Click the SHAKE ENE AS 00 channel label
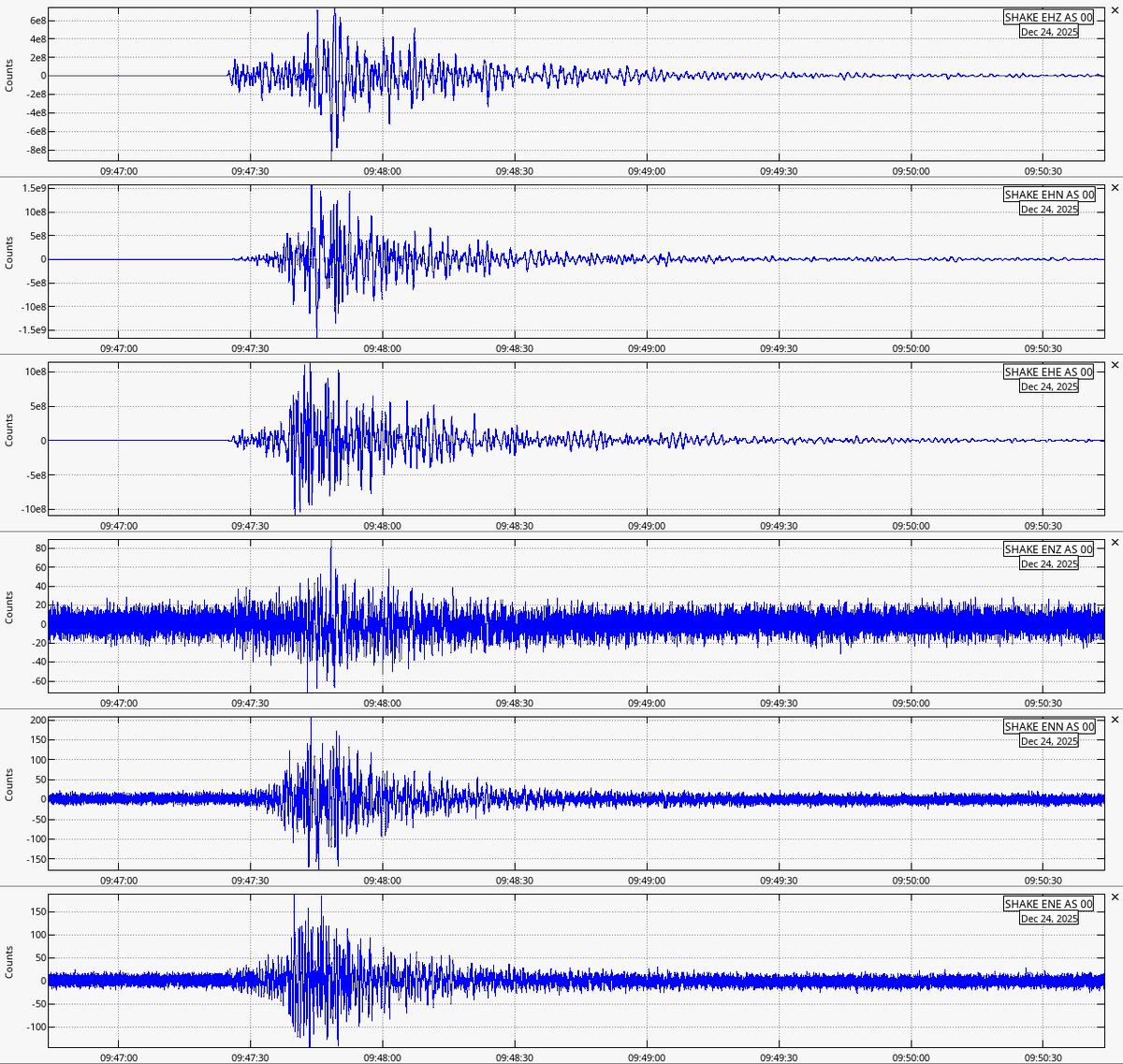 1048,904
